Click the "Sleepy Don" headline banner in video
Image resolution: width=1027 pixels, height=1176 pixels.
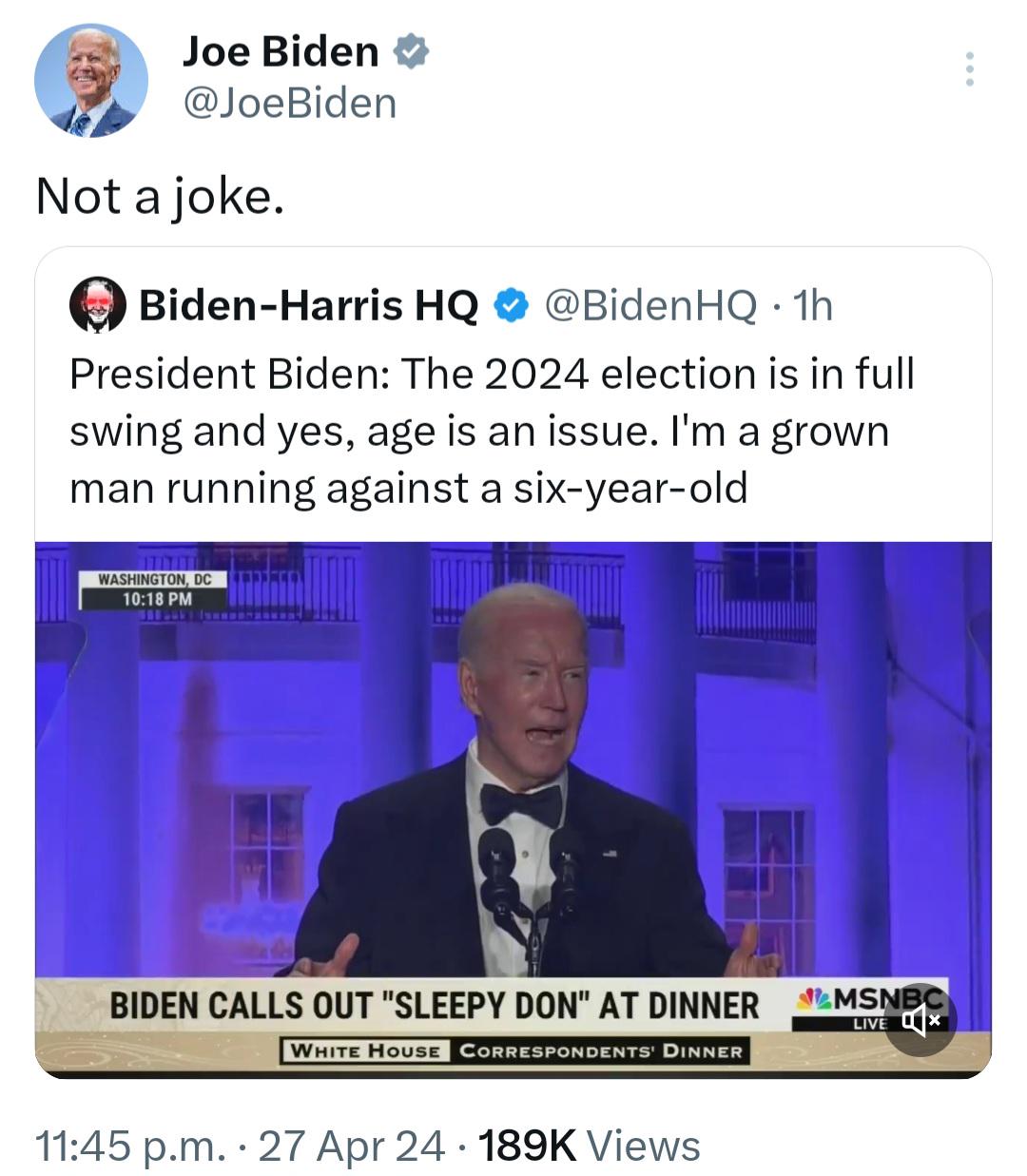click(x=435, y=1005)
